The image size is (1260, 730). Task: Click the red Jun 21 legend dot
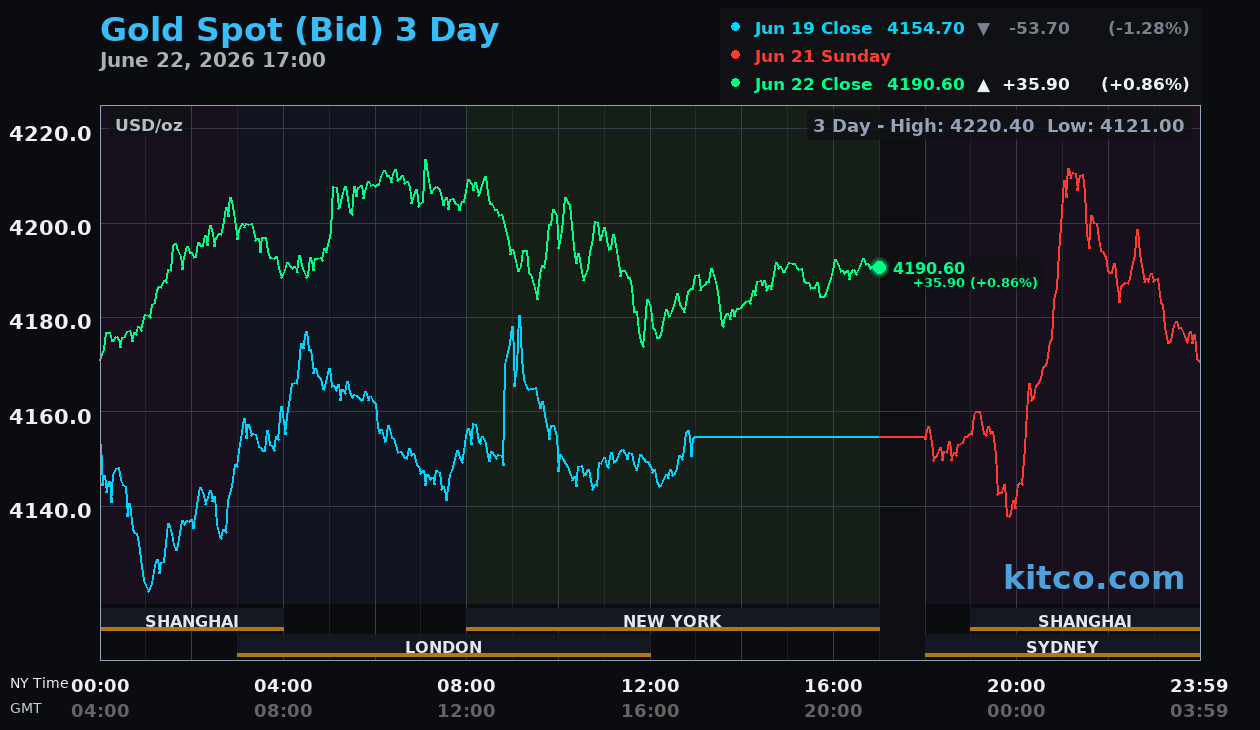[x=736, y=56]
